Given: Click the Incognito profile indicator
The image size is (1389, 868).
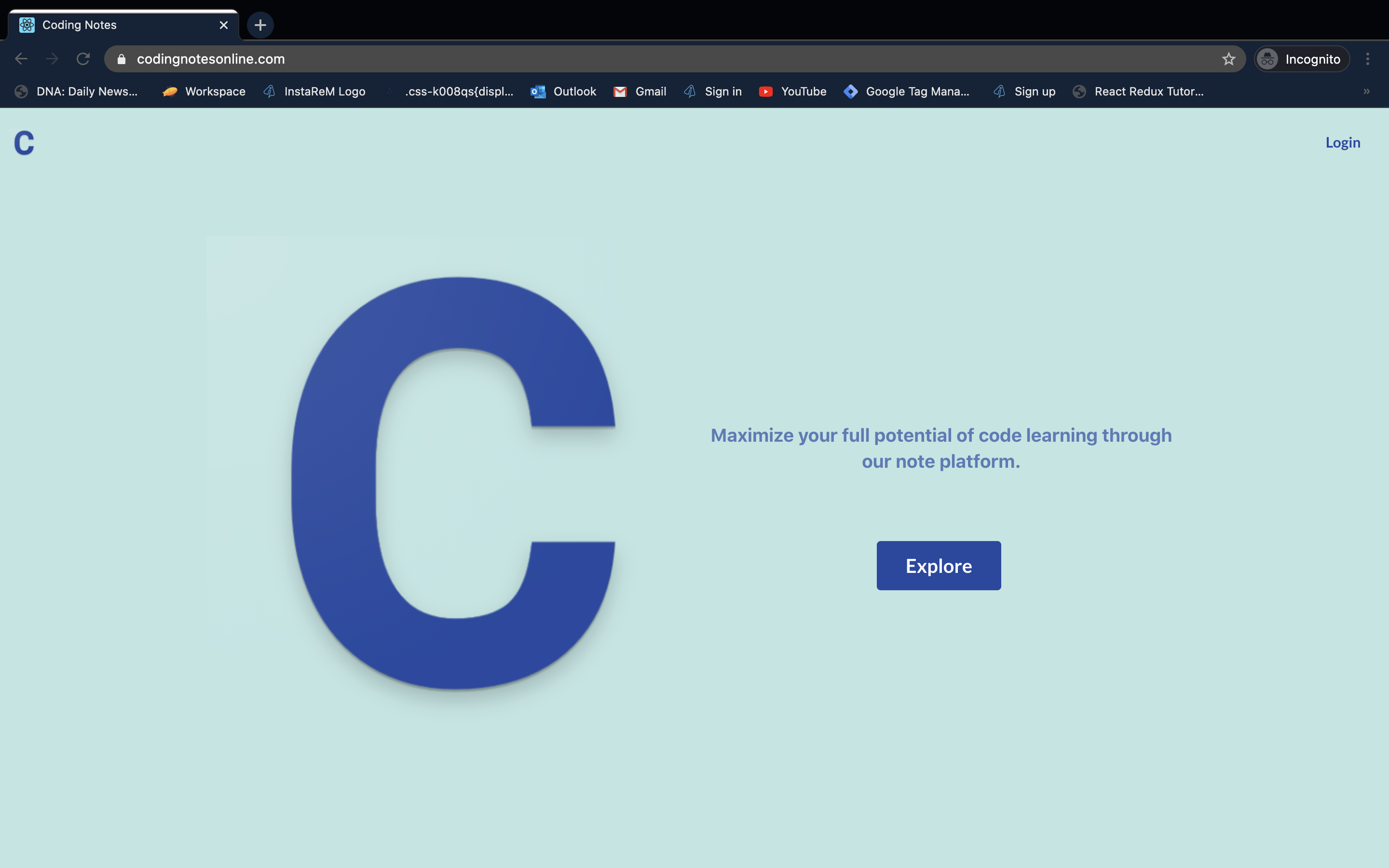Looking at the screenshot, I should click(1301, 59).
